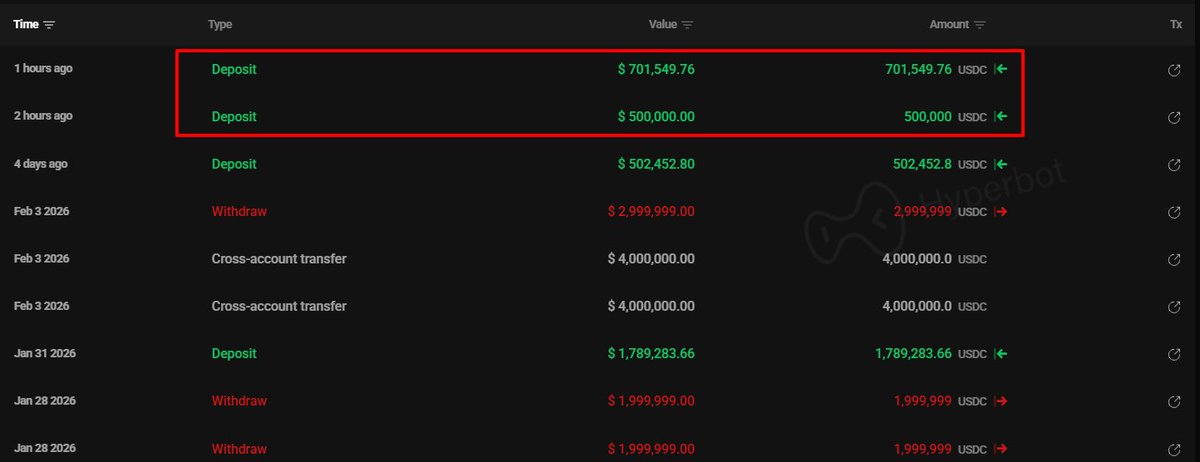Click the Tx column header
1200x462 pixels.
coord(1176,24)
